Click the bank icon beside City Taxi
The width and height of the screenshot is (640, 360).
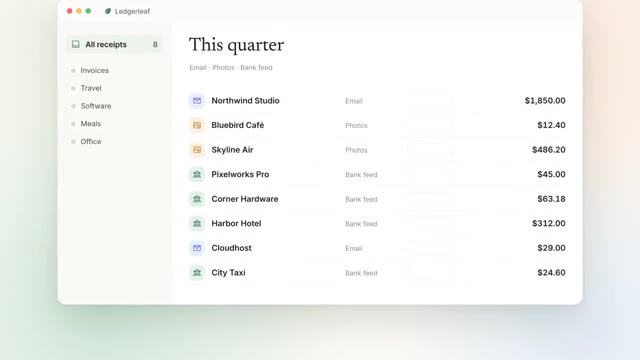click(x=197, y=273)
